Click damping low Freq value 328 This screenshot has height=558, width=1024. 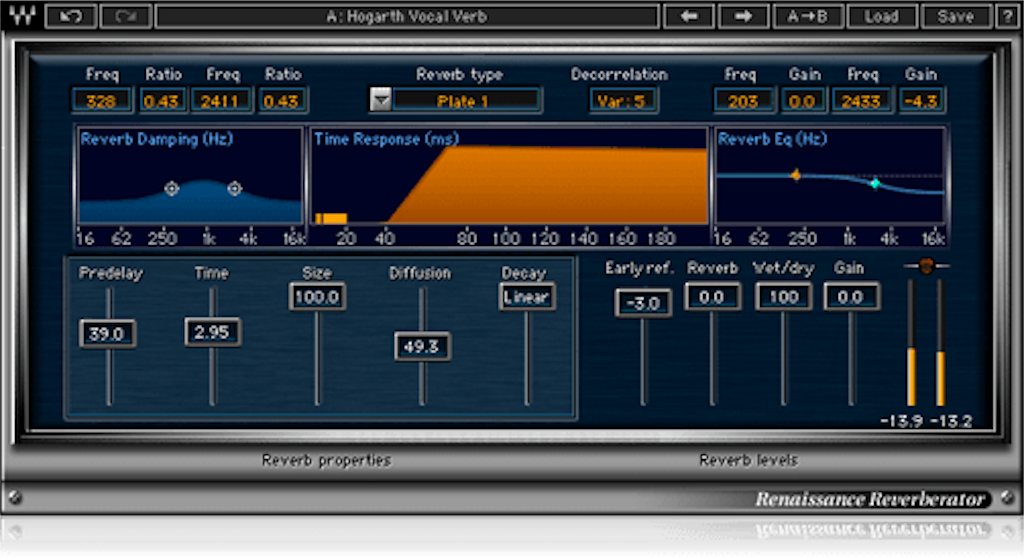(x=101, y=101)
